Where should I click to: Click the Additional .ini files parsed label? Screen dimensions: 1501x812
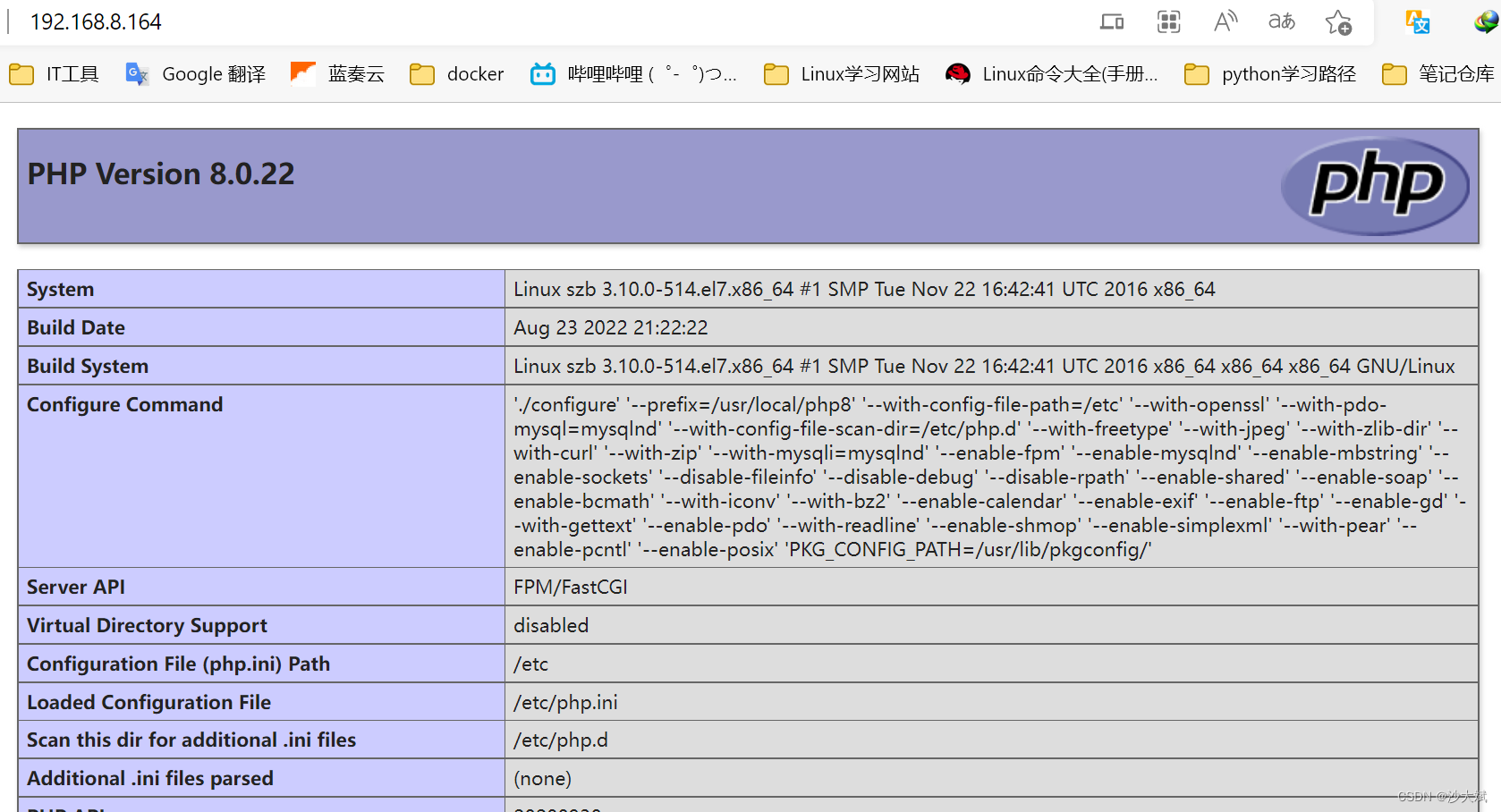tap(150, 778)
